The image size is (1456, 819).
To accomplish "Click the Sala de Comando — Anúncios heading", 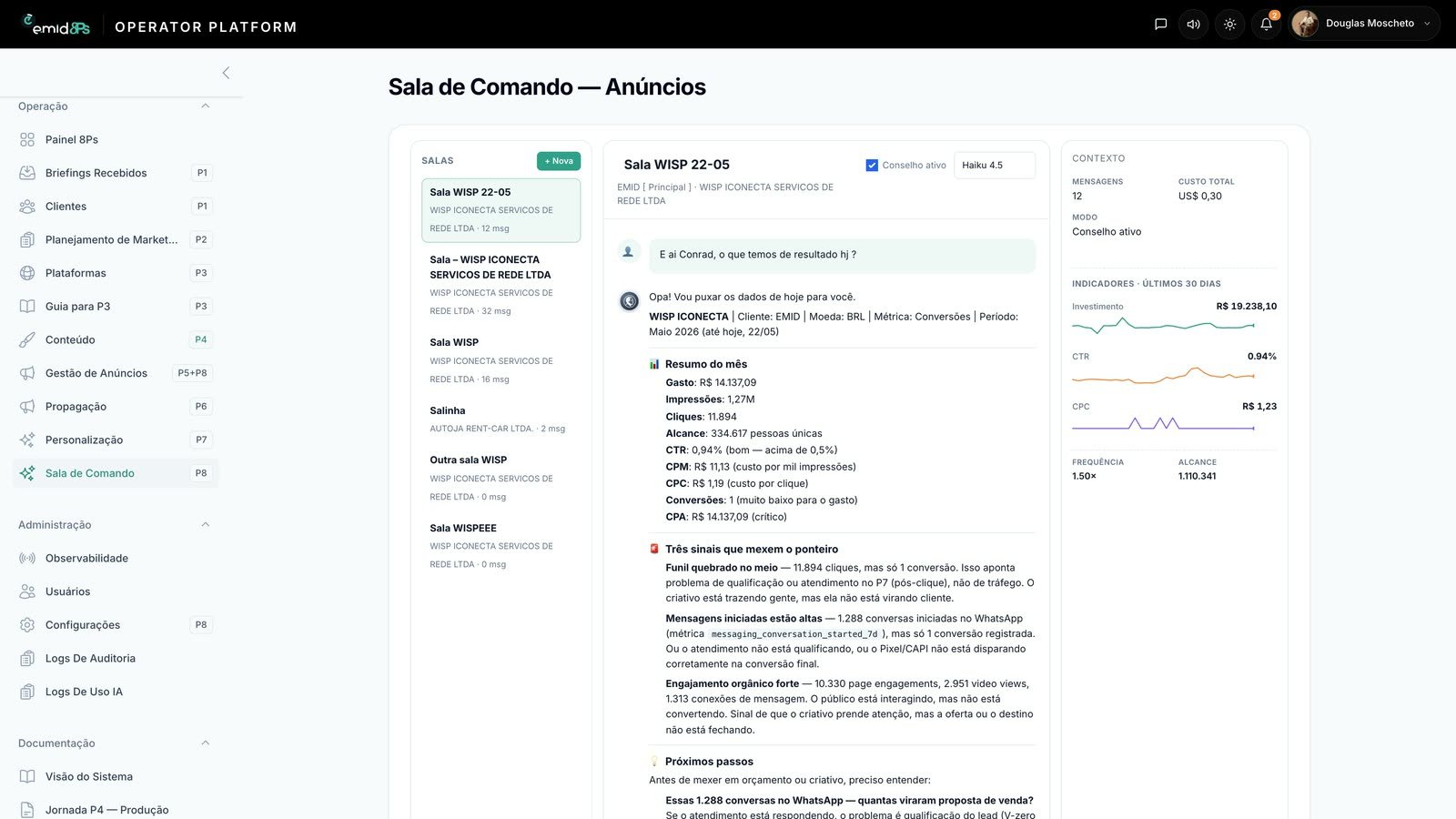I will pos(547,86).
